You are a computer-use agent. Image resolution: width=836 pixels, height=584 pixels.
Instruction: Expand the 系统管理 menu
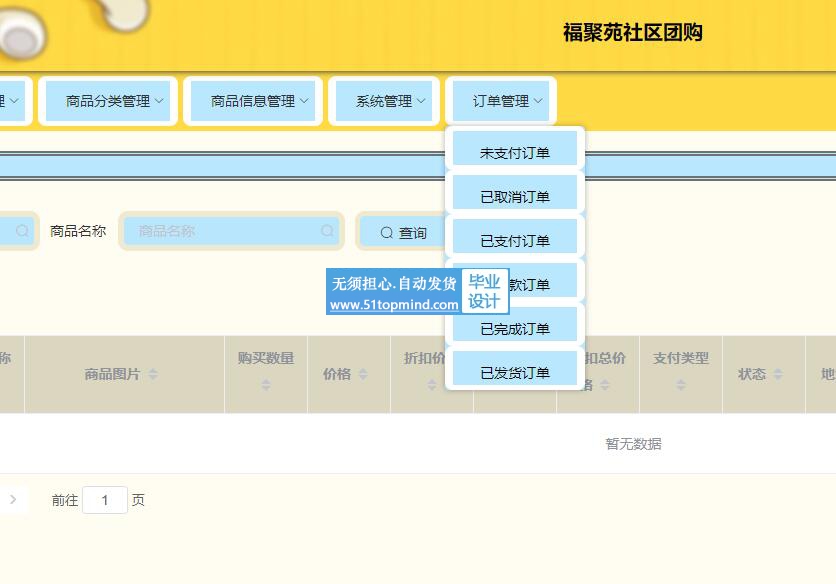(x=384, y=101)
